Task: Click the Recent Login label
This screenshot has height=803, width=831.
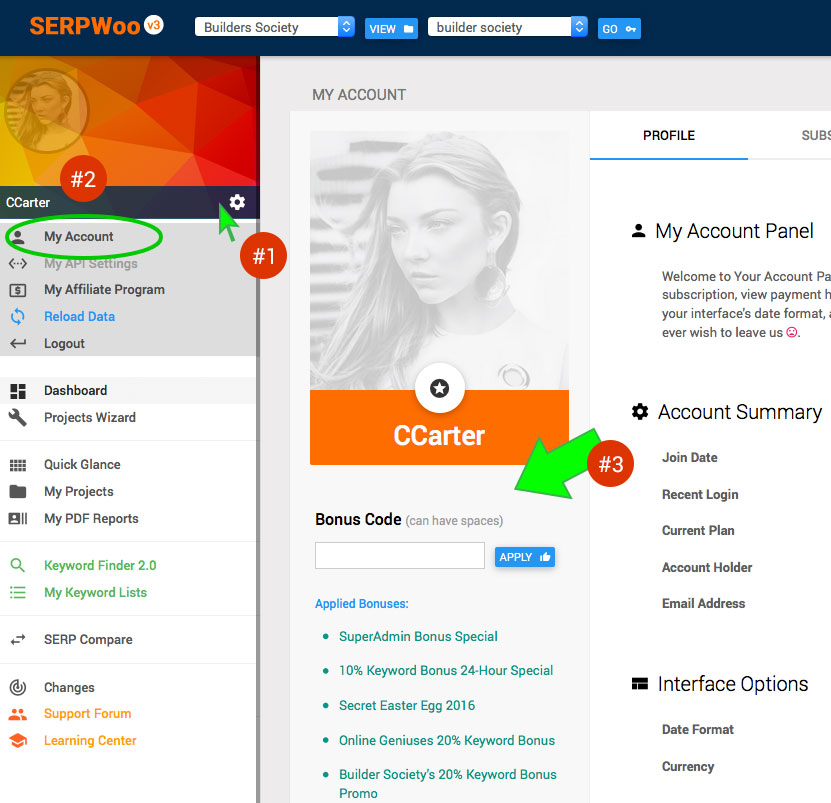Action: [700, 495]
